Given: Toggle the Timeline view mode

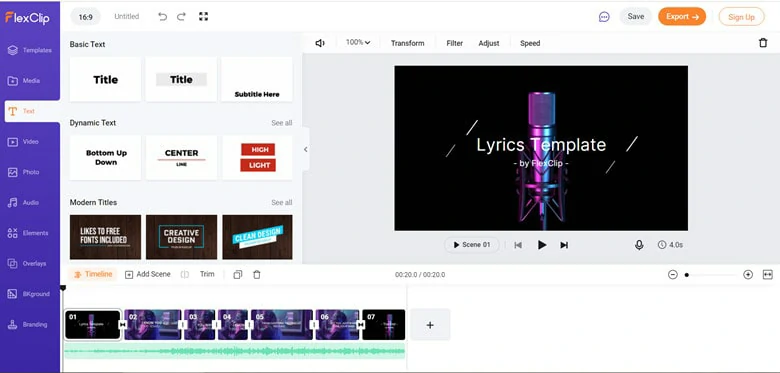Looking at the screenshot, I should click(93, 274).
